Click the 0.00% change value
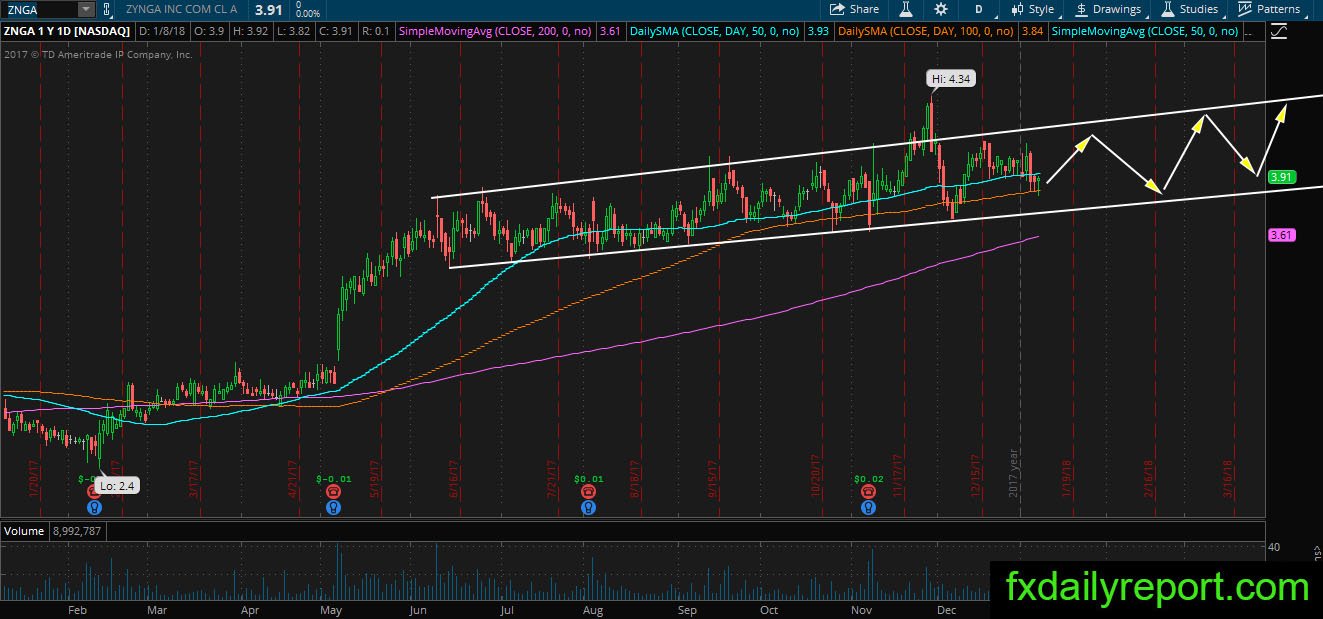1323x619 pixels. [x=308, y=14]
